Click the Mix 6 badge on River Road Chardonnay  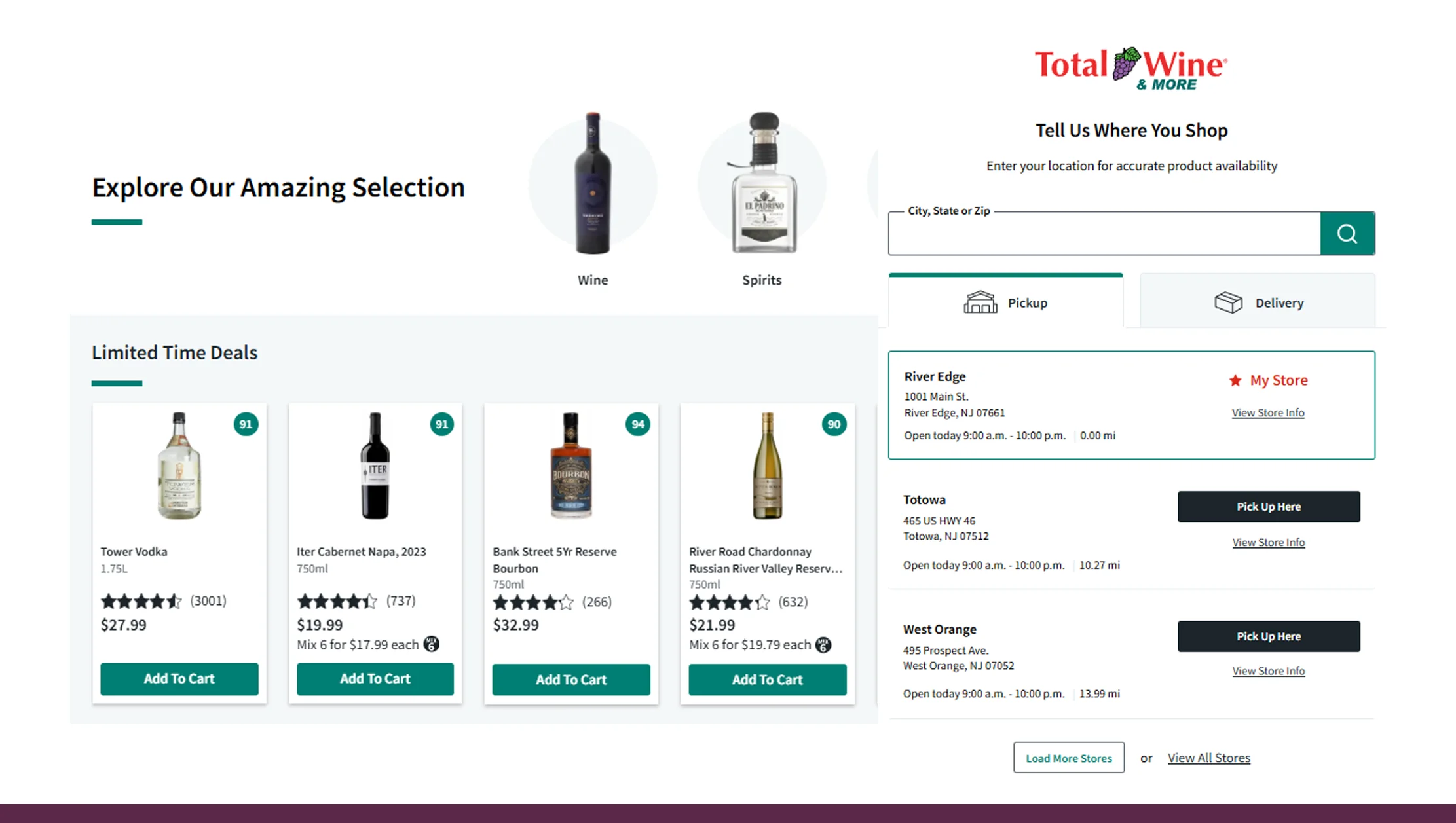pyautogui.click(x=824, y=645)
